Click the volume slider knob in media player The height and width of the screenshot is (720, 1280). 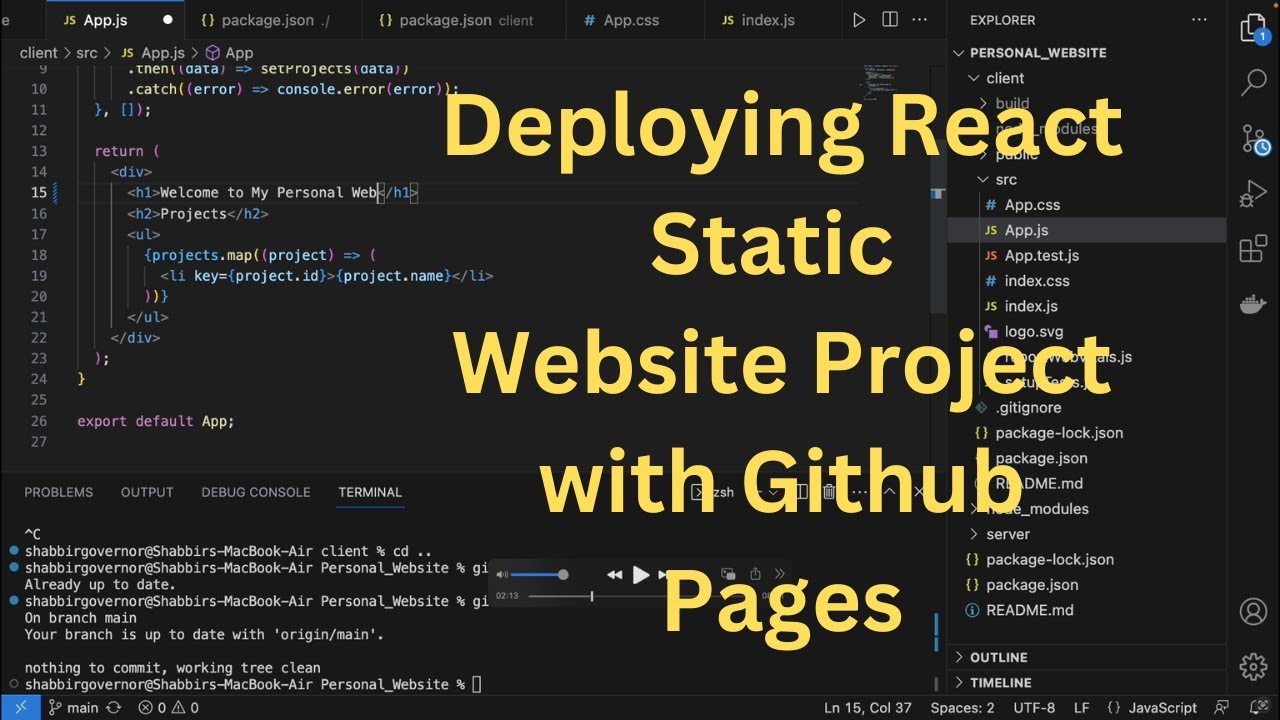(563, 574)
